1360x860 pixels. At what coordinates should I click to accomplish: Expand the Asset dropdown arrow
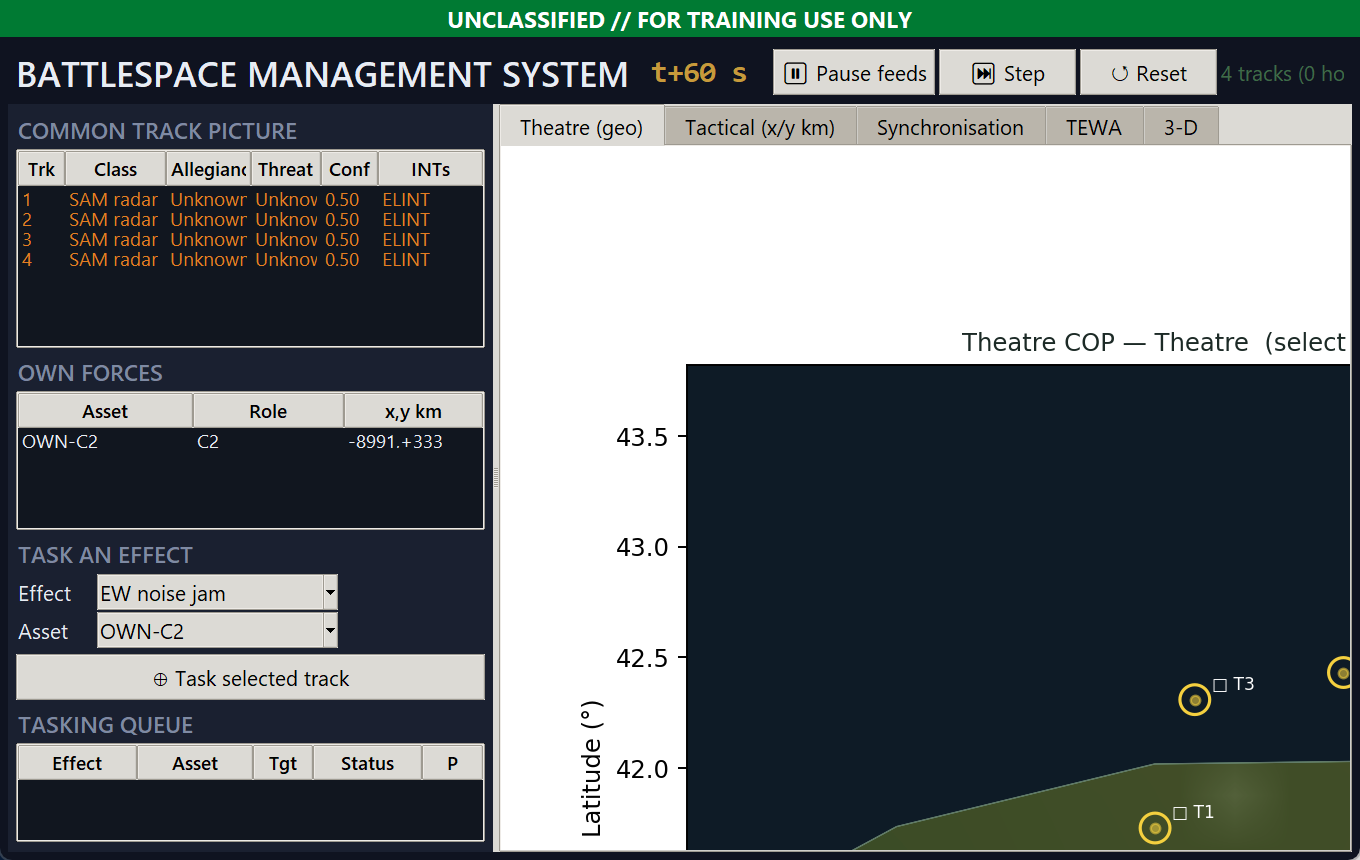point(330,631)
